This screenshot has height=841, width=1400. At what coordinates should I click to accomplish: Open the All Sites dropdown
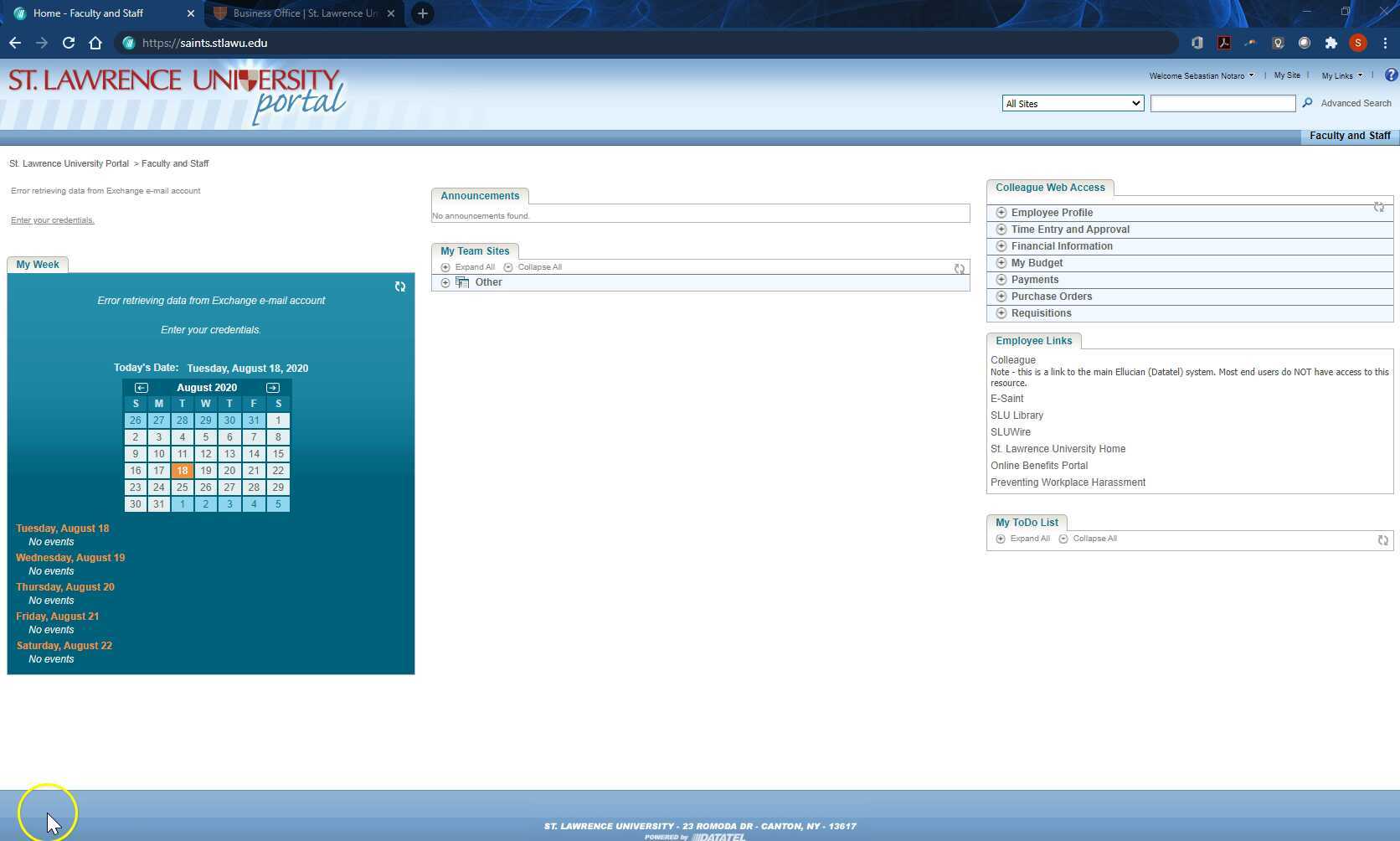pyautogui.click(x=1073, y=104)
